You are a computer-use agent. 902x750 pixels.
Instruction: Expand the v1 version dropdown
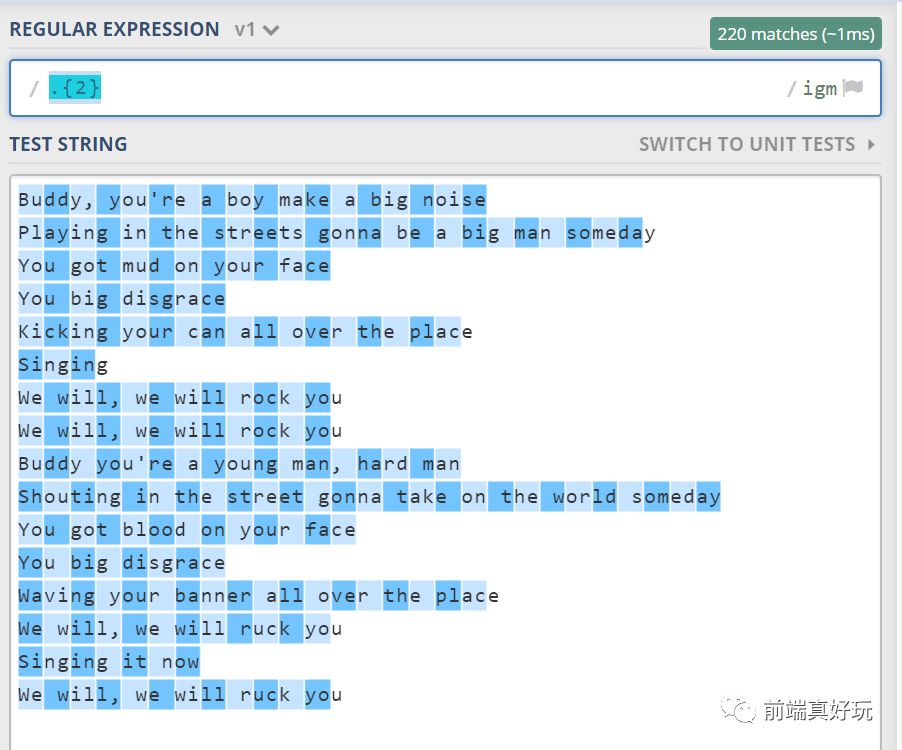257,30
